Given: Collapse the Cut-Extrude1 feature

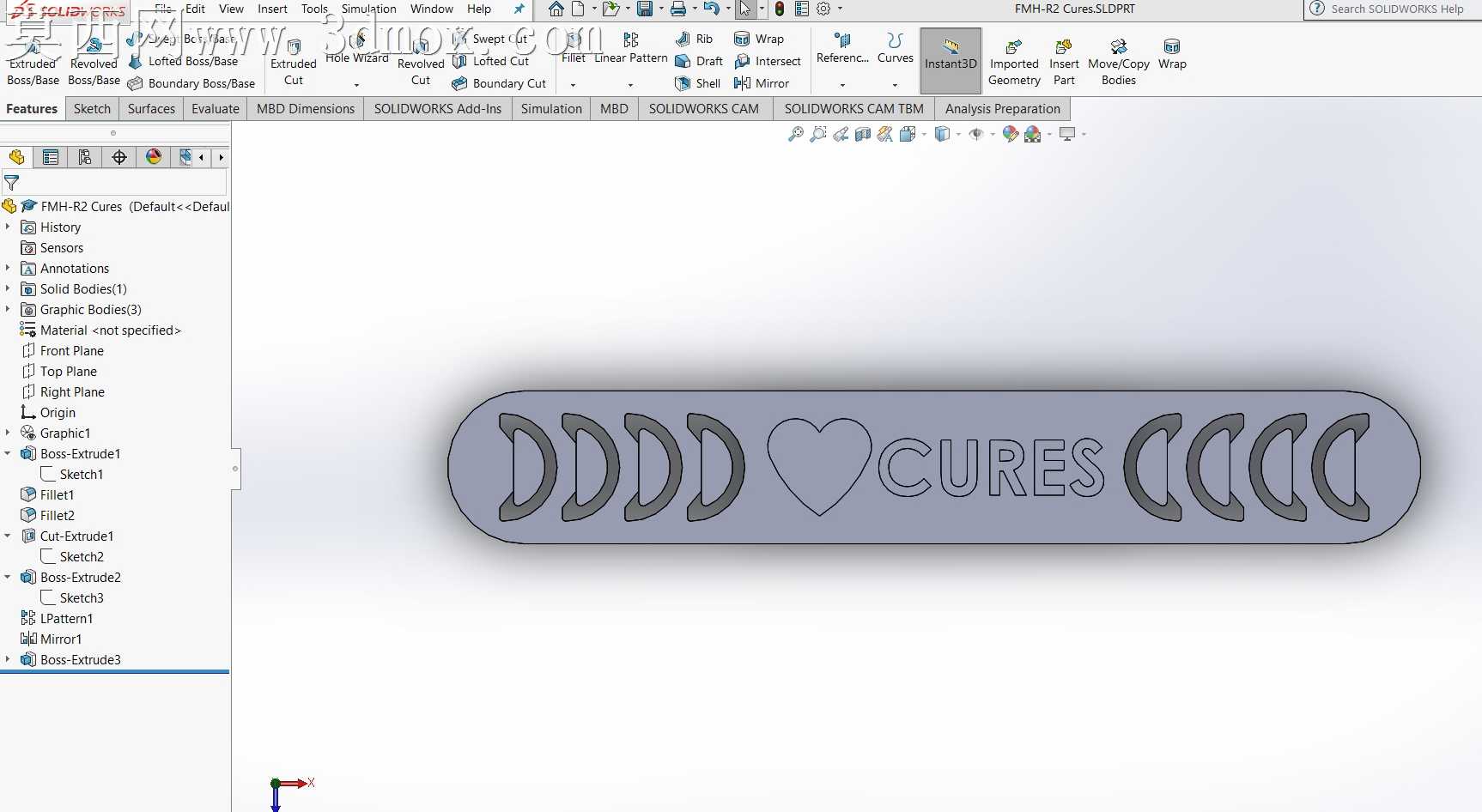Looking at the screenshot, I should pos(8,536).
